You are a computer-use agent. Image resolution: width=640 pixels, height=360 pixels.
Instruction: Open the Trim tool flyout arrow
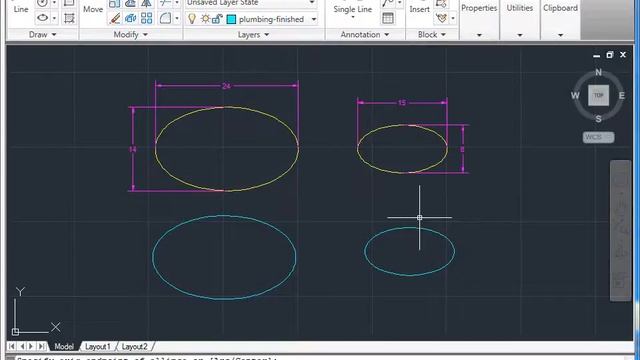pos(177,3)
